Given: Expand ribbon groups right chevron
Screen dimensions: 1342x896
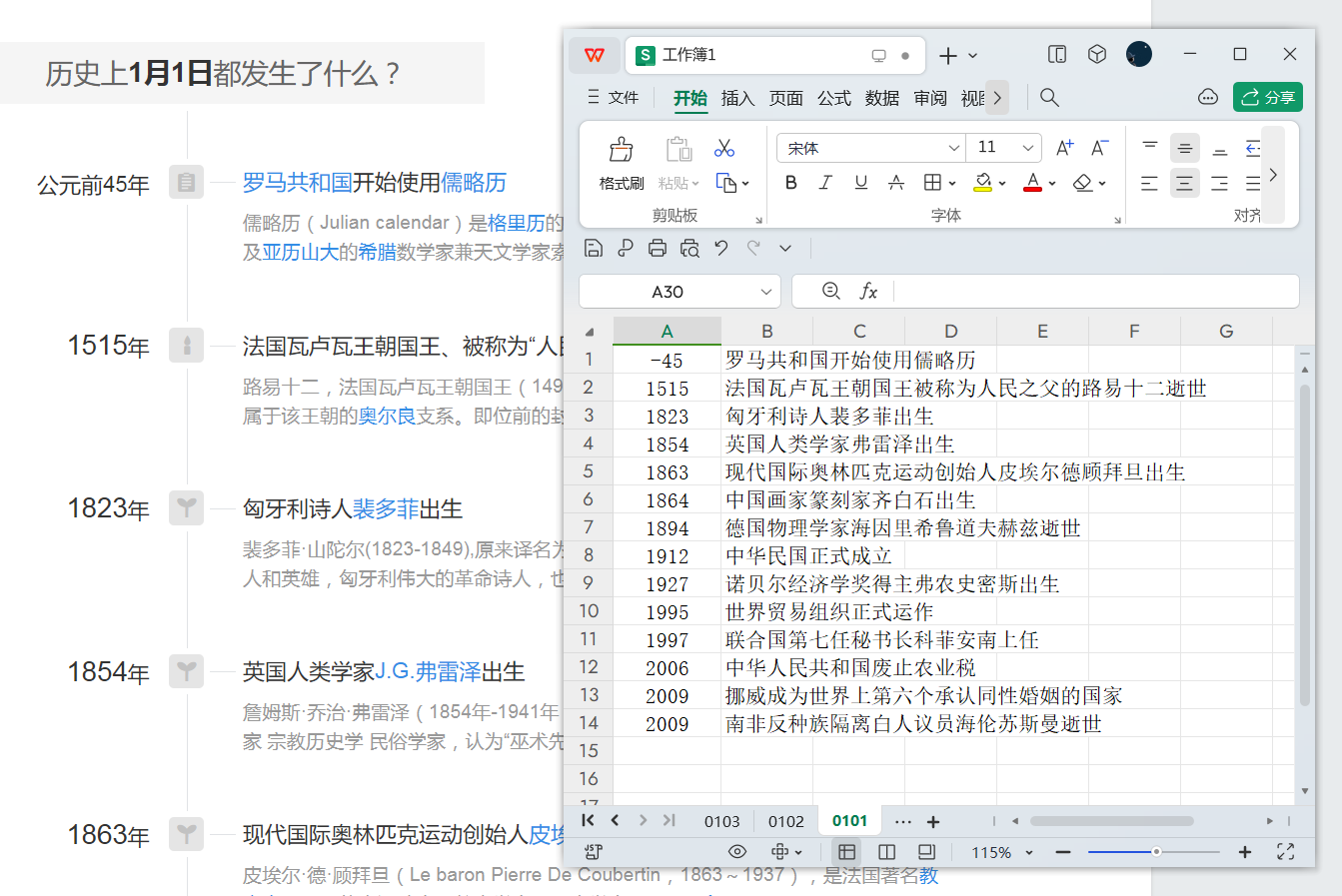Looking at the screenshot, I should coord(1273,175).
